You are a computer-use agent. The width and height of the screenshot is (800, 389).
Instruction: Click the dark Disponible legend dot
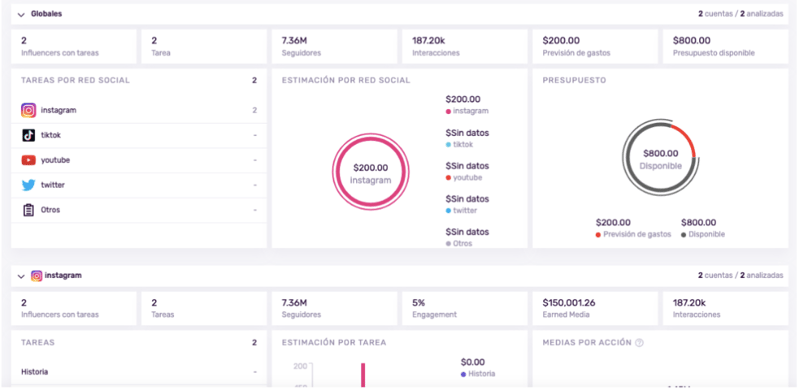[x=684, y=235]
